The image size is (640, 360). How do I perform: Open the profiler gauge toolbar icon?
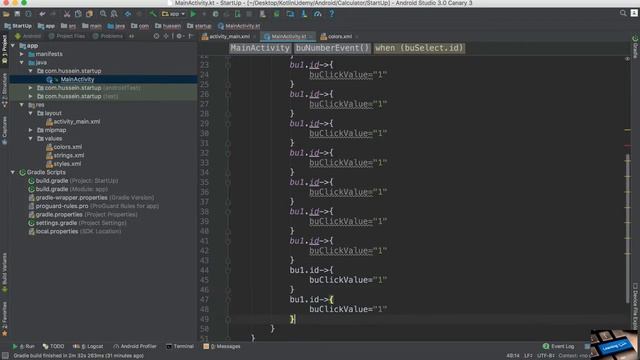[318, 14]
